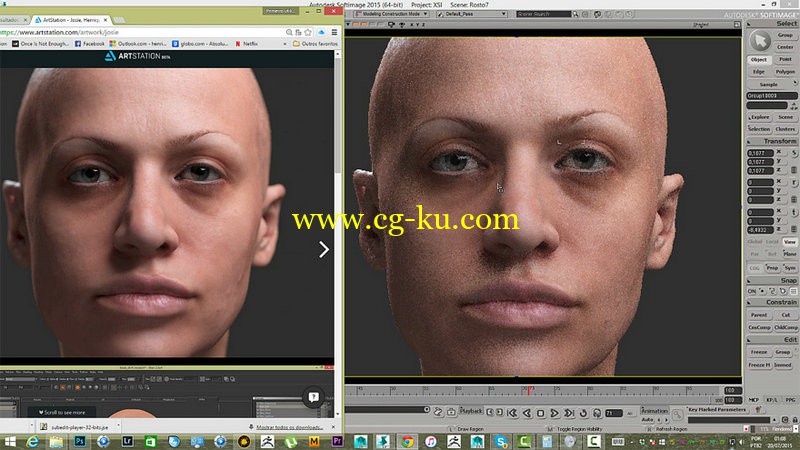Screen dimensions: 800x450
Task: Switch to PPG panel tab
Action: pos(790,400)
